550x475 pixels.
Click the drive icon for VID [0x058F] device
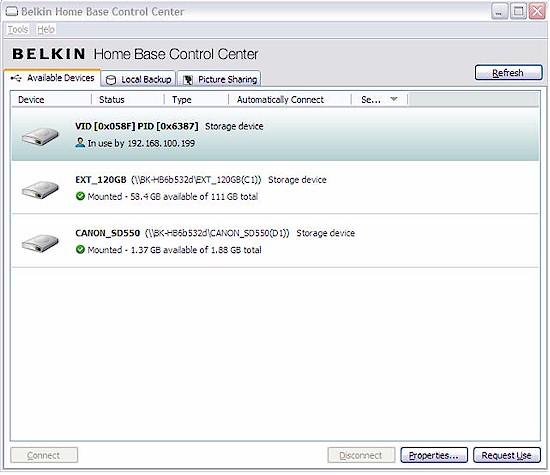coord(40,136)
